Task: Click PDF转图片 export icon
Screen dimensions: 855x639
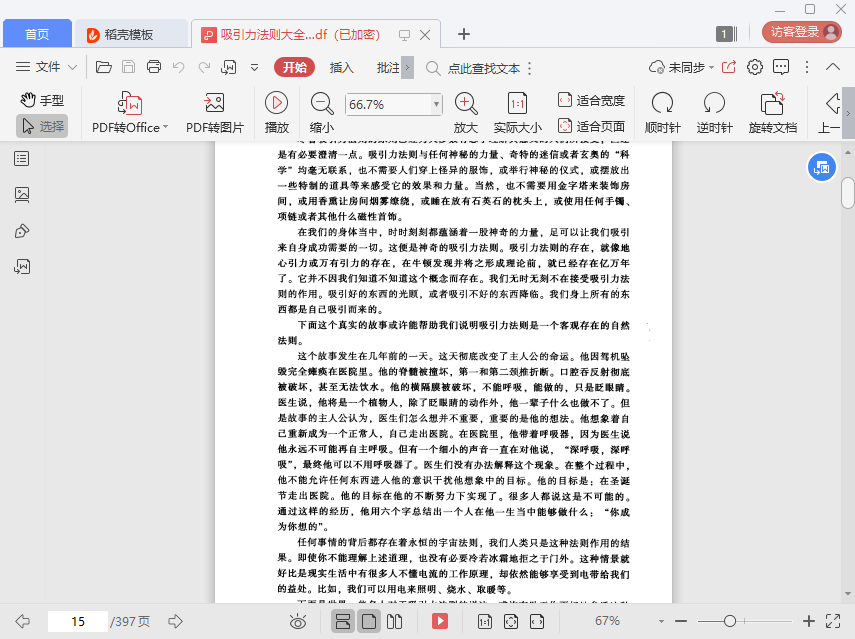Action: pos(215,113)
